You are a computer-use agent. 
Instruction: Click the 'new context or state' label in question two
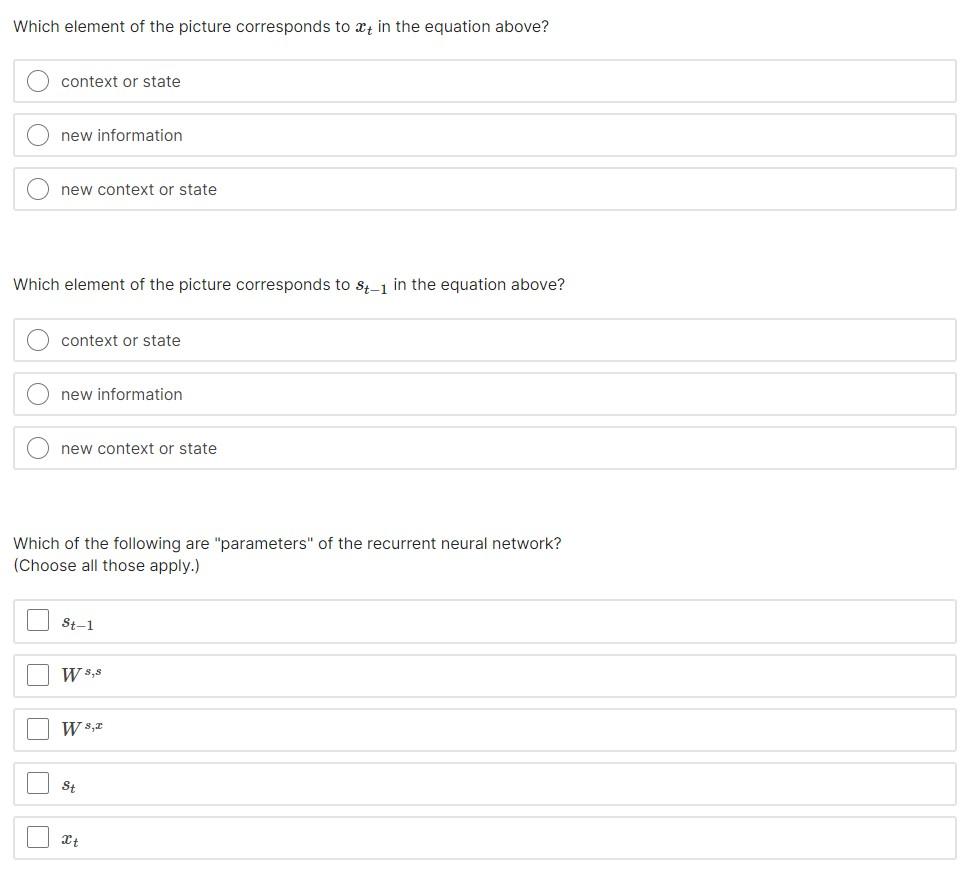coord(139,448)
